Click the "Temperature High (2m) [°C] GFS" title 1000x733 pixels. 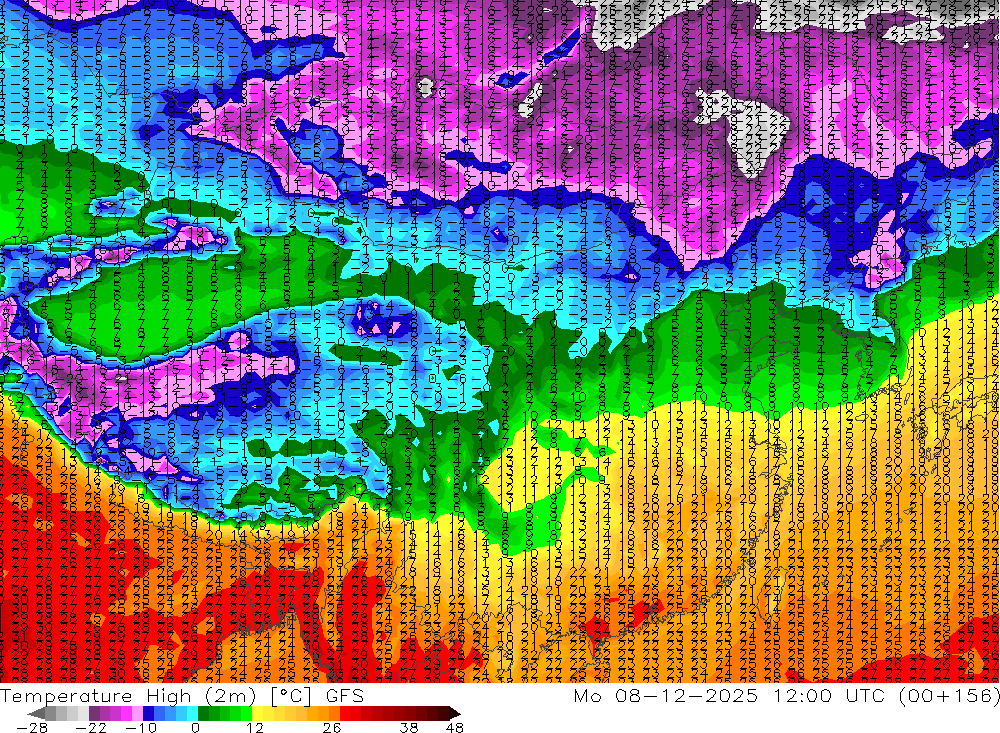tap(182, 696)
